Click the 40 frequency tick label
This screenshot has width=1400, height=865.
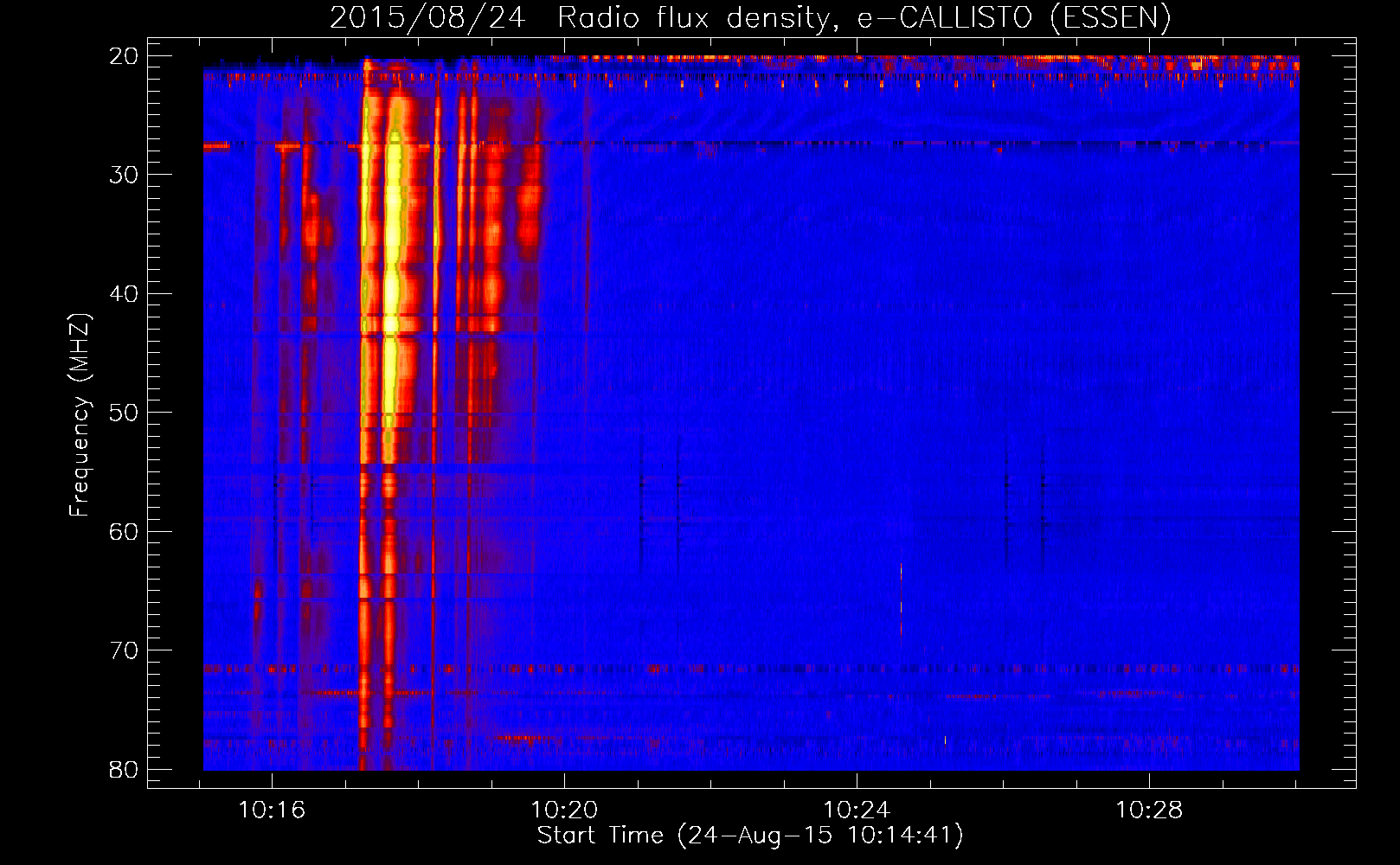click(x=124, y=294)
